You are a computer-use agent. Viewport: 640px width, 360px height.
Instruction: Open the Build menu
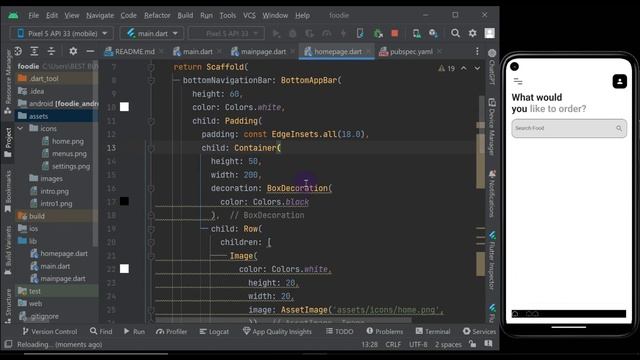click(185, 15)
